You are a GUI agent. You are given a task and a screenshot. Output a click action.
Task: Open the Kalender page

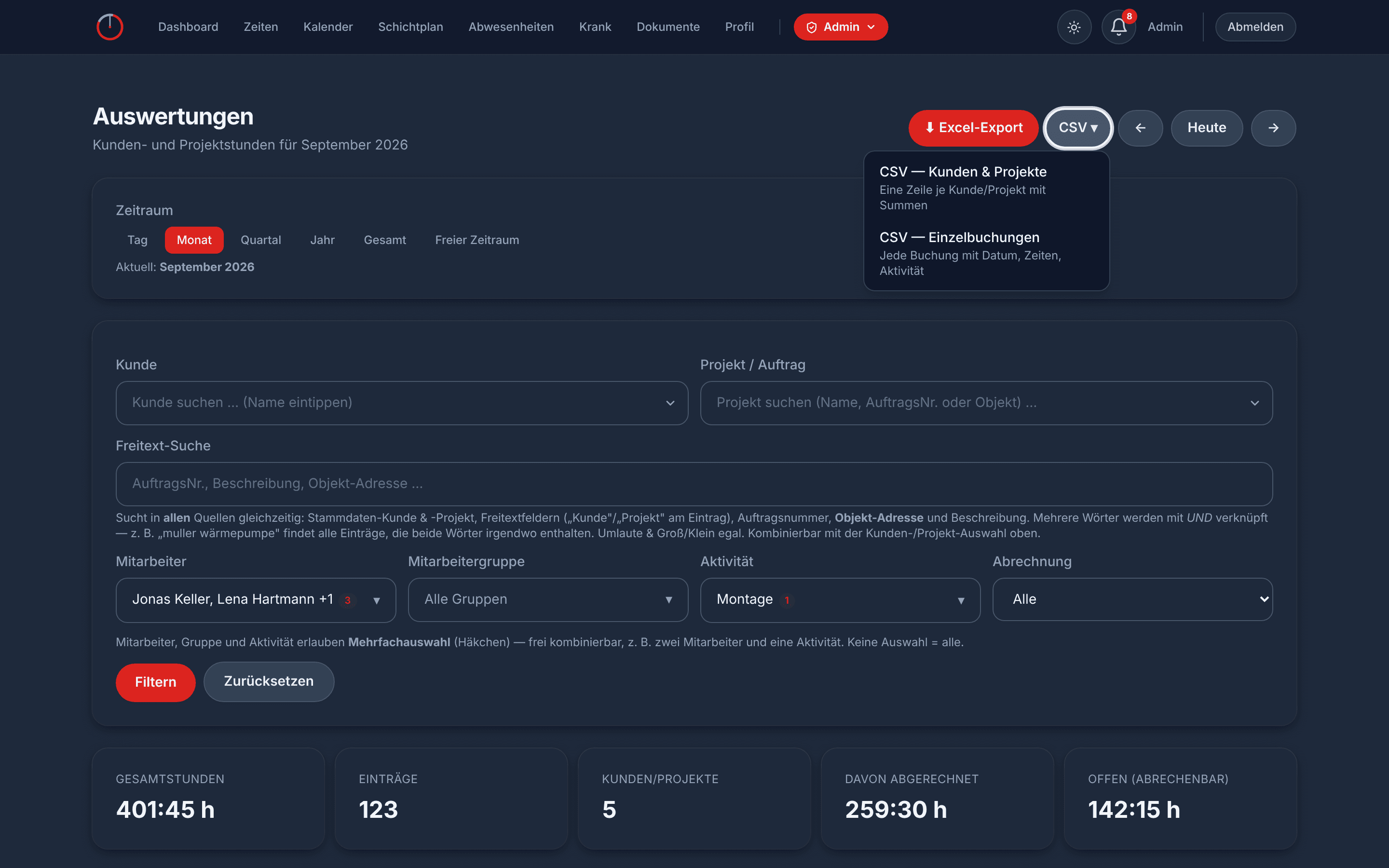point(328,27)
